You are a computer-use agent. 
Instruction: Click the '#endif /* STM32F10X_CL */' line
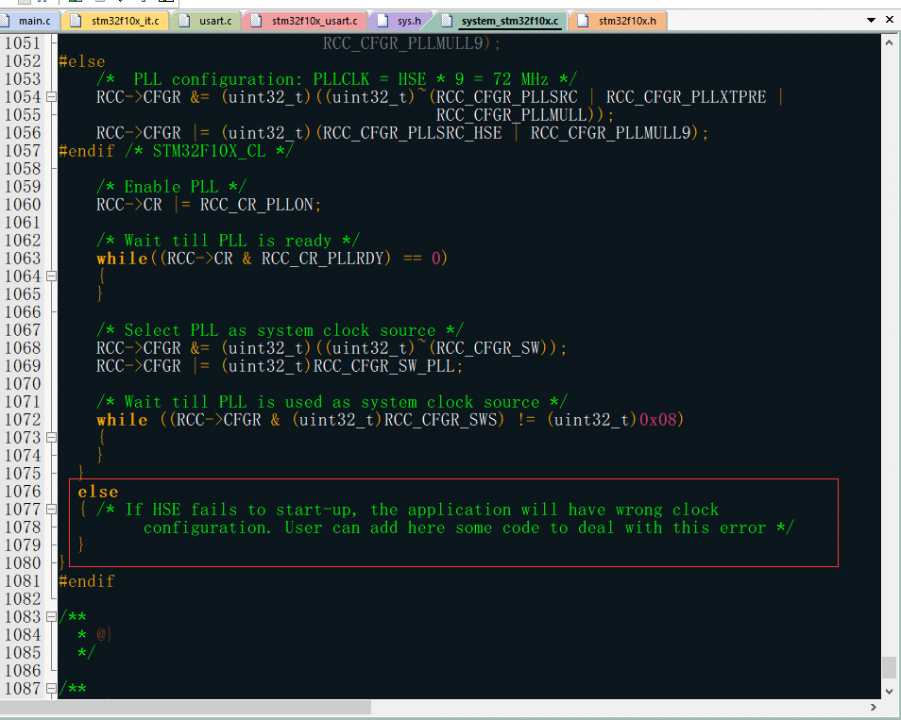[x=176, y=151]
